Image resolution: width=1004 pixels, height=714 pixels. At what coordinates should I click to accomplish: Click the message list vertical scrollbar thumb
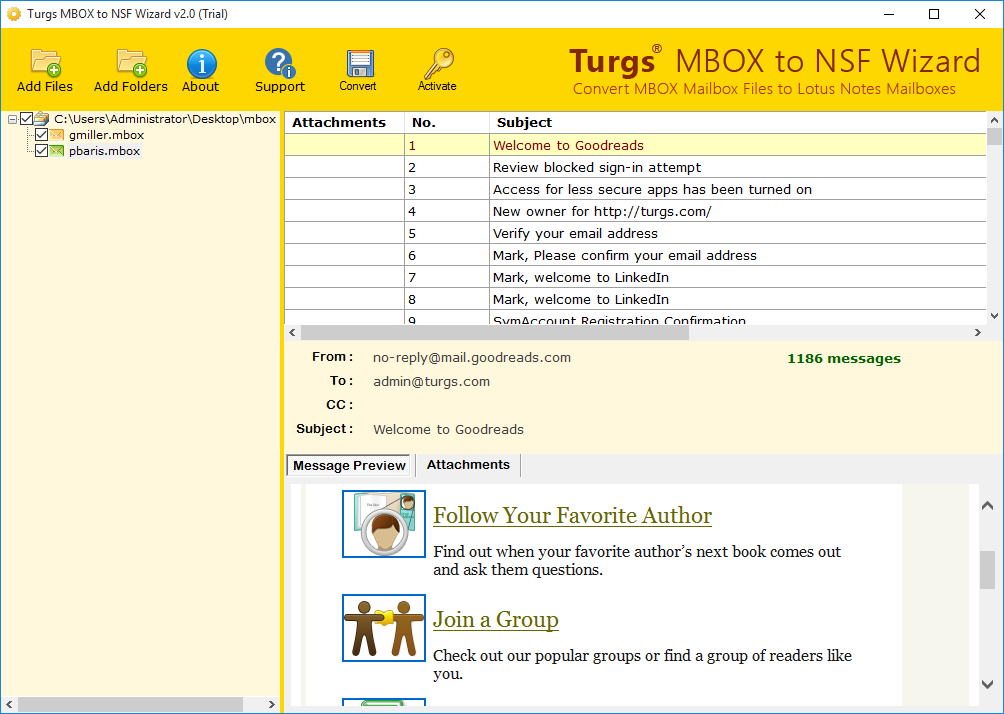[994, 136]
